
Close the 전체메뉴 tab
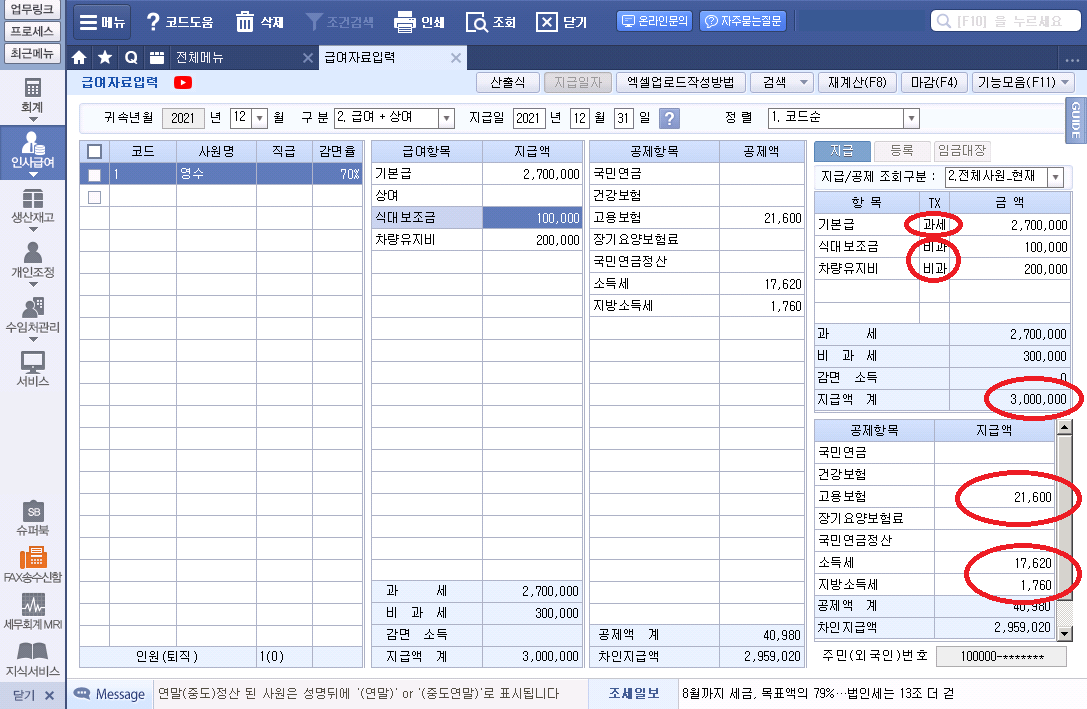click(x=308, y=58)
